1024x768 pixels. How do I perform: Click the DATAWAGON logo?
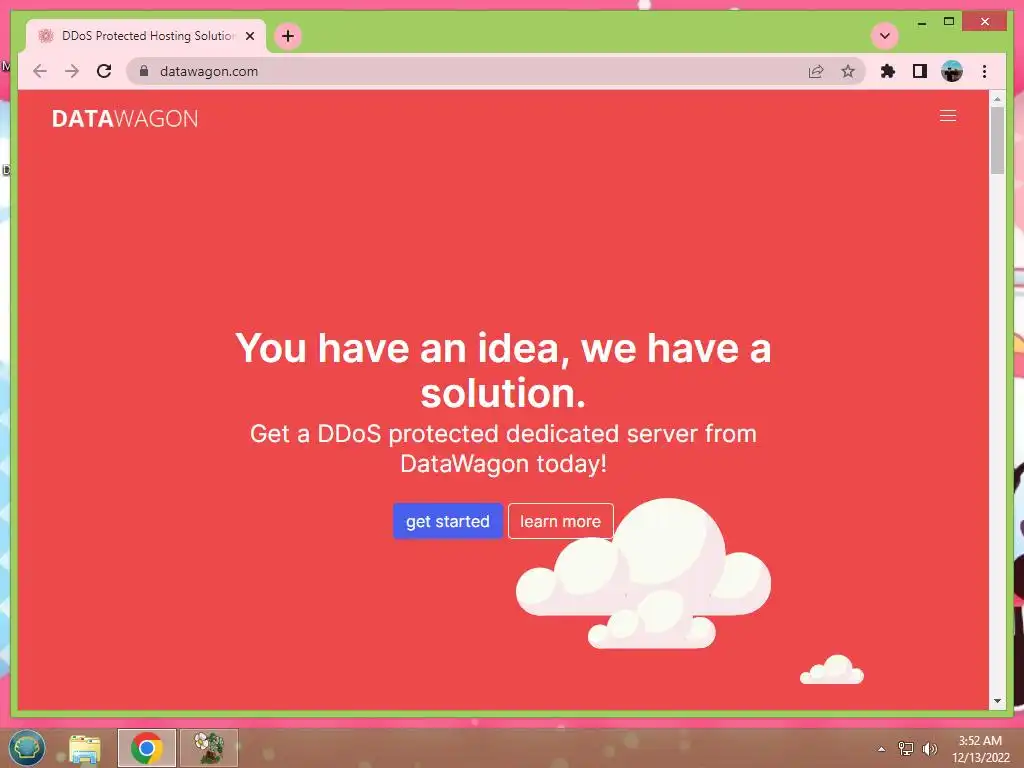125,119
